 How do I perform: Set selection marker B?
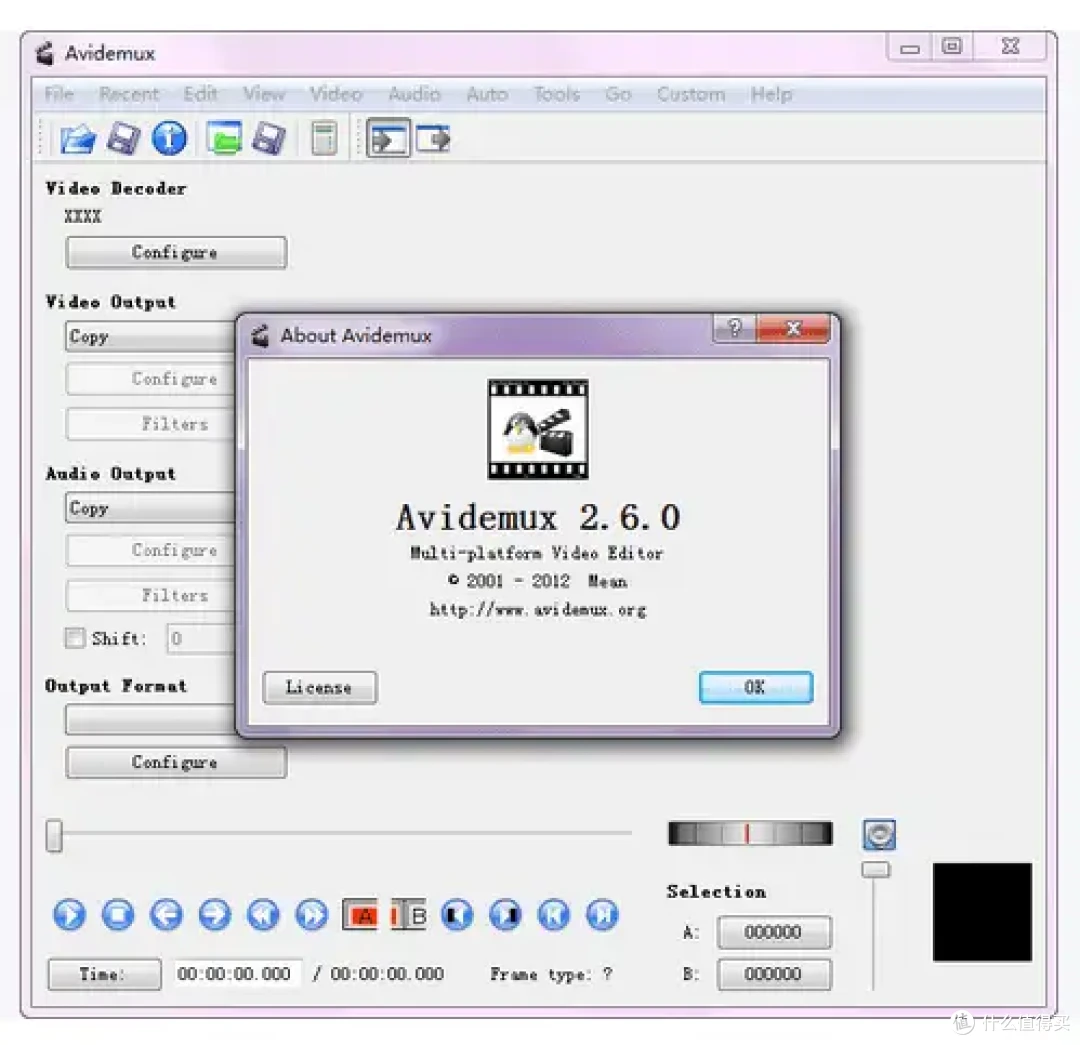pos(408,915)
